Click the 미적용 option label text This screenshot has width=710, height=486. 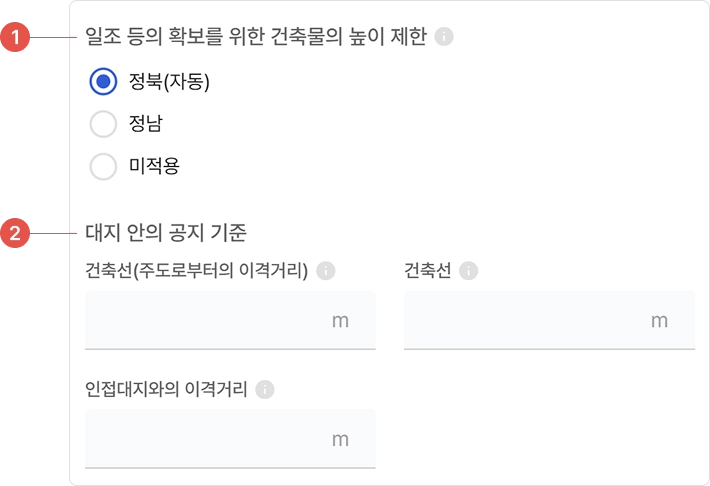pyautogui.click(x=154, y=166)
